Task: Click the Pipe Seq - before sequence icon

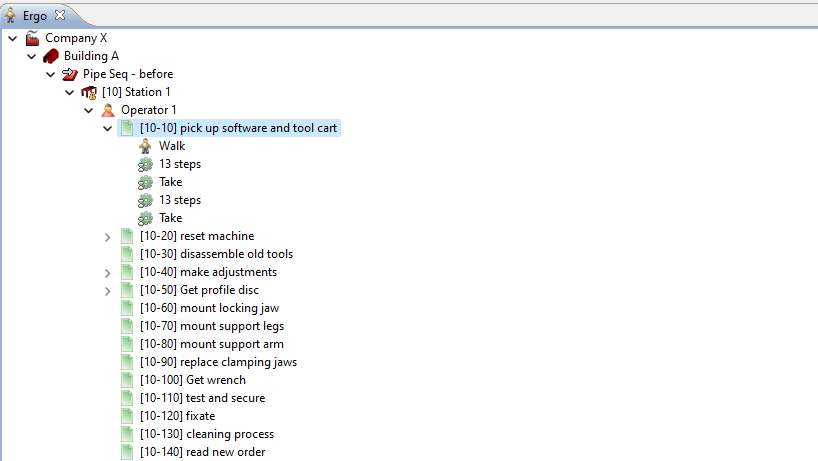Action: pos(70,74)
